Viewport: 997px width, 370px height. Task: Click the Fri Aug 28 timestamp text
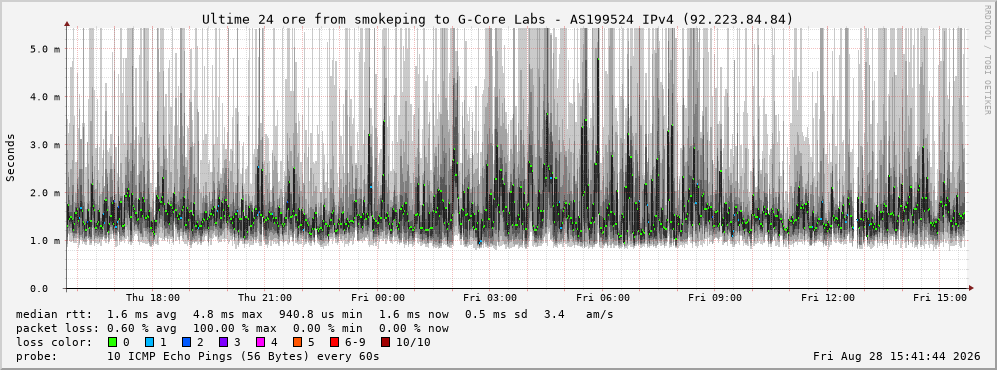tap(897, 356)
